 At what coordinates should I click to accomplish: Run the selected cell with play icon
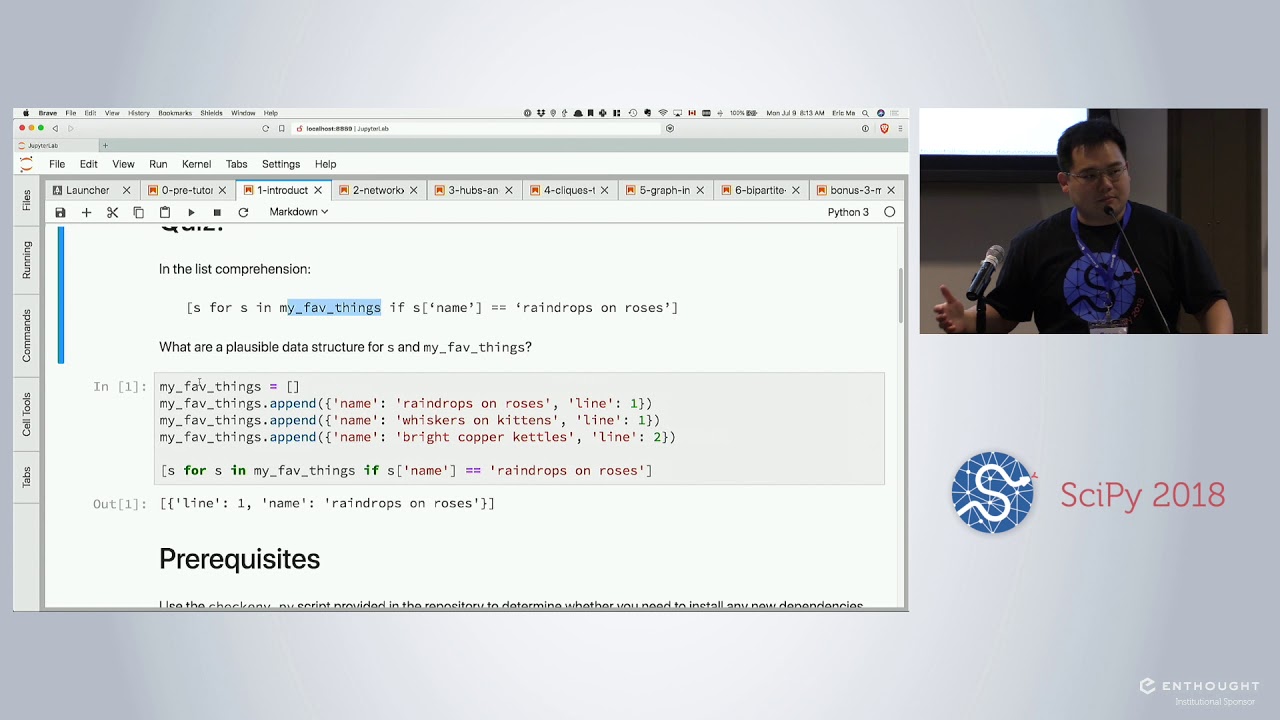click(191, 212)
